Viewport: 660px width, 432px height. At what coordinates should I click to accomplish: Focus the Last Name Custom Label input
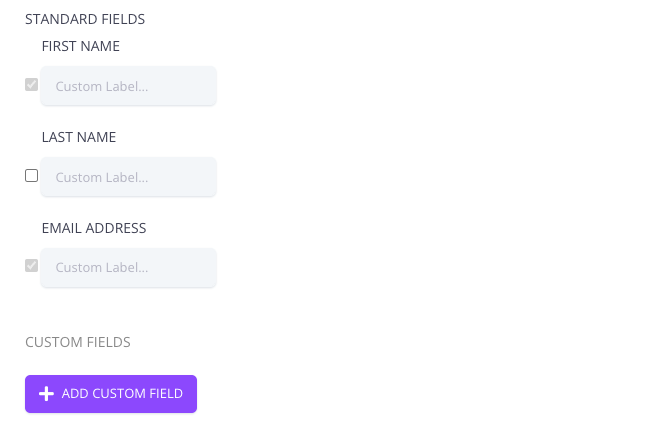[x=128, y=177]
